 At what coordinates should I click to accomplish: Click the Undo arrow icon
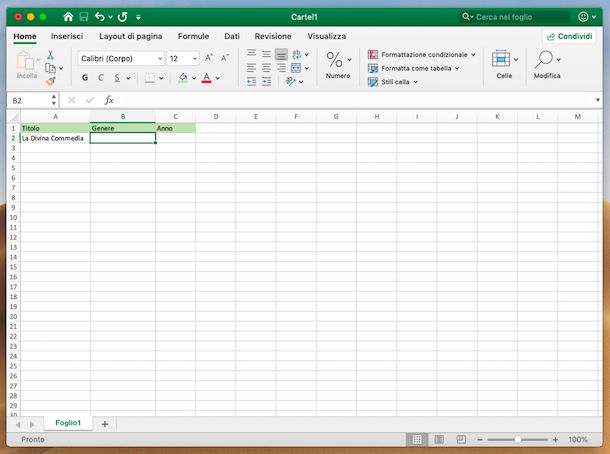coord(100,17)
